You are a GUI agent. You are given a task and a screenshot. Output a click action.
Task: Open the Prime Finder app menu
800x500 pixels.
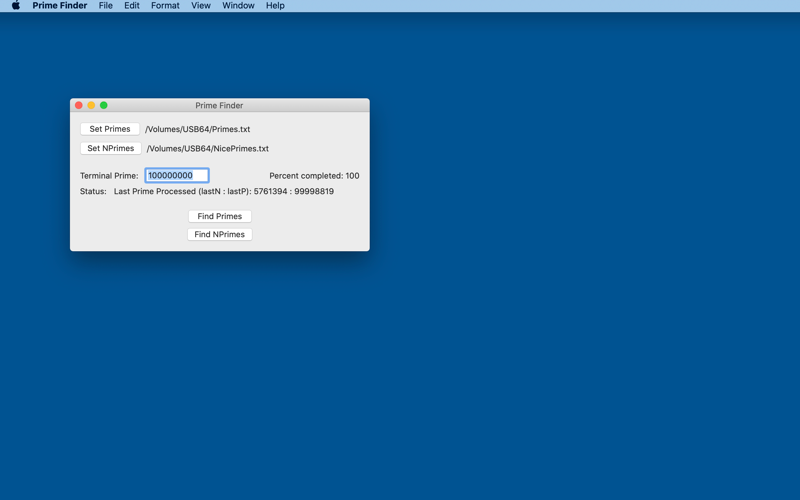pyautogui.click(x=60, y=6)
